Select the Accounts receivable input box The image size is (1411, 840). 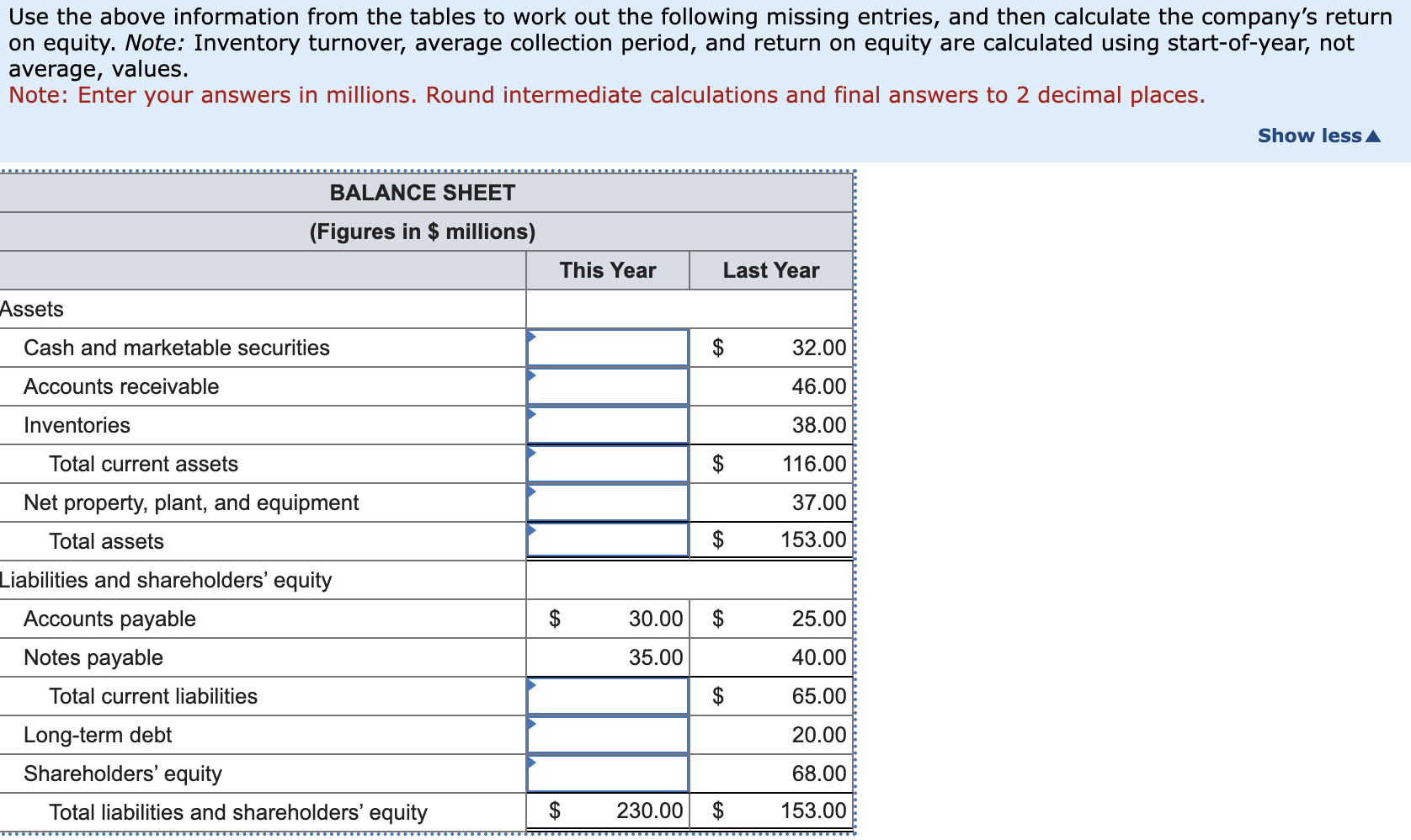coord(608,386)
